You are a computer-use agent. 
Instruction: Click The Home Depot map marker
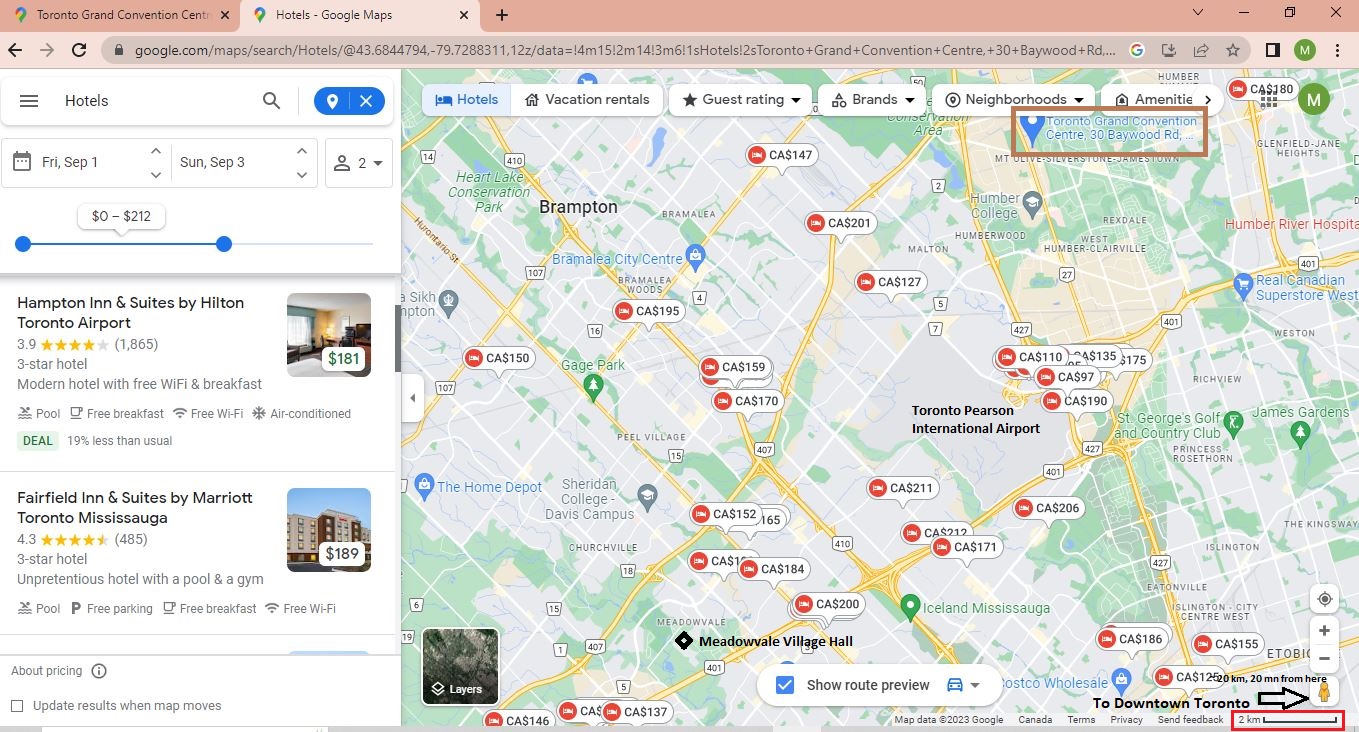tap(424, 486)
